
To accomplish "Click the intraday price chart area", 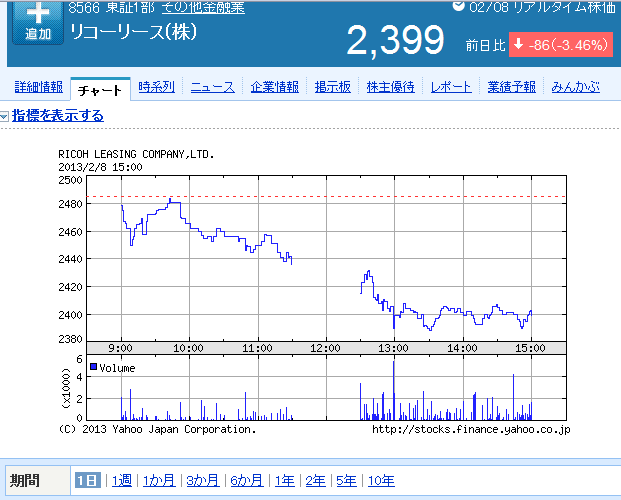I will [x=326, y=258].
